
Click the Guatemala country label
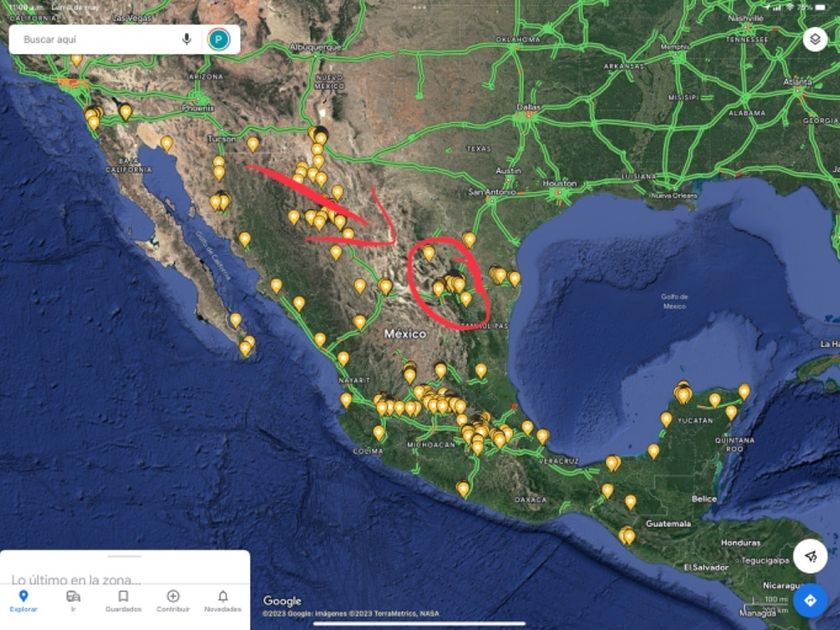click(668, 523)
